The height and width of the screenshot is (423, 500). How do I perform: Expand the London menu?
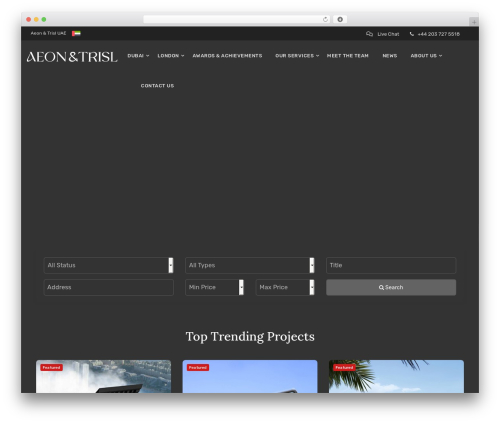coord(171,56)
